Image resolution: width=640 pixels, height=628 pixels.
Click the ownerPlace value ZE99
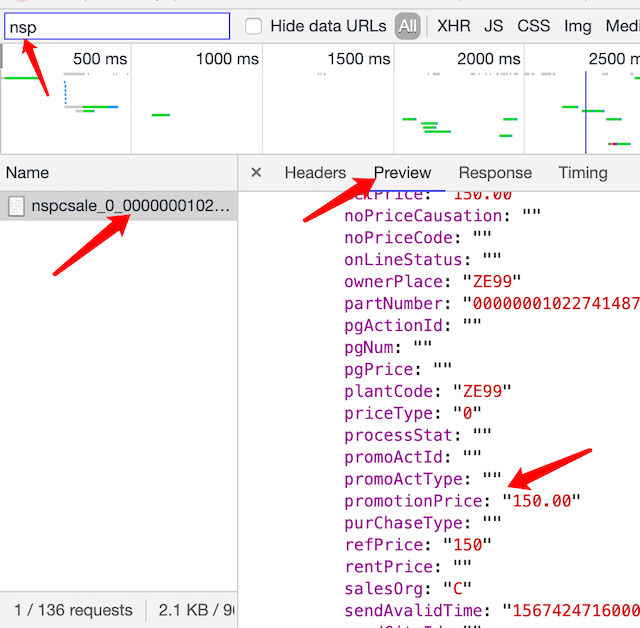point(492,282)
